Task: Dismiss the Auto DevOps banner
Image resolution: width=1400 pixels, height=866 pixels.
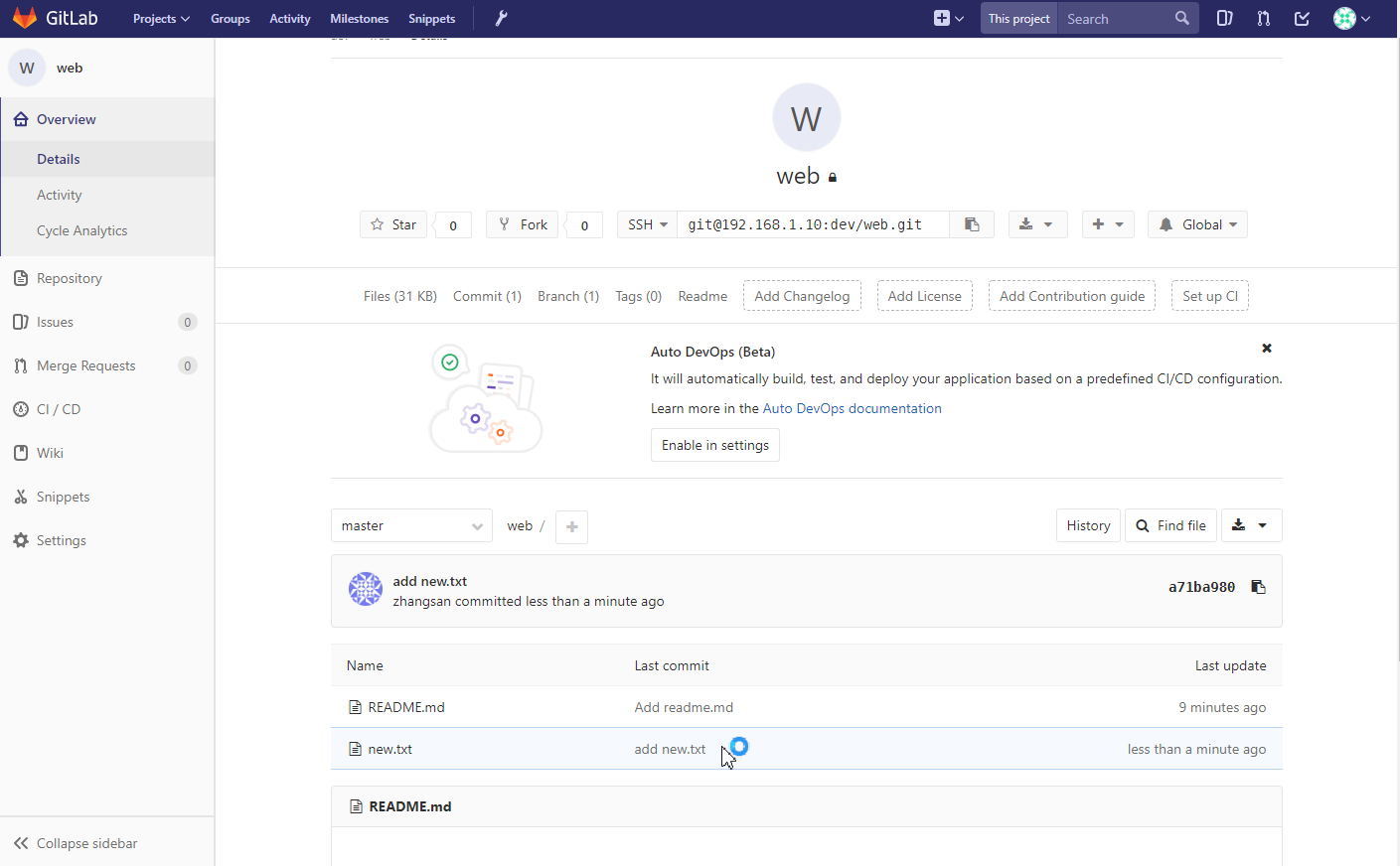Action: 1267,349
